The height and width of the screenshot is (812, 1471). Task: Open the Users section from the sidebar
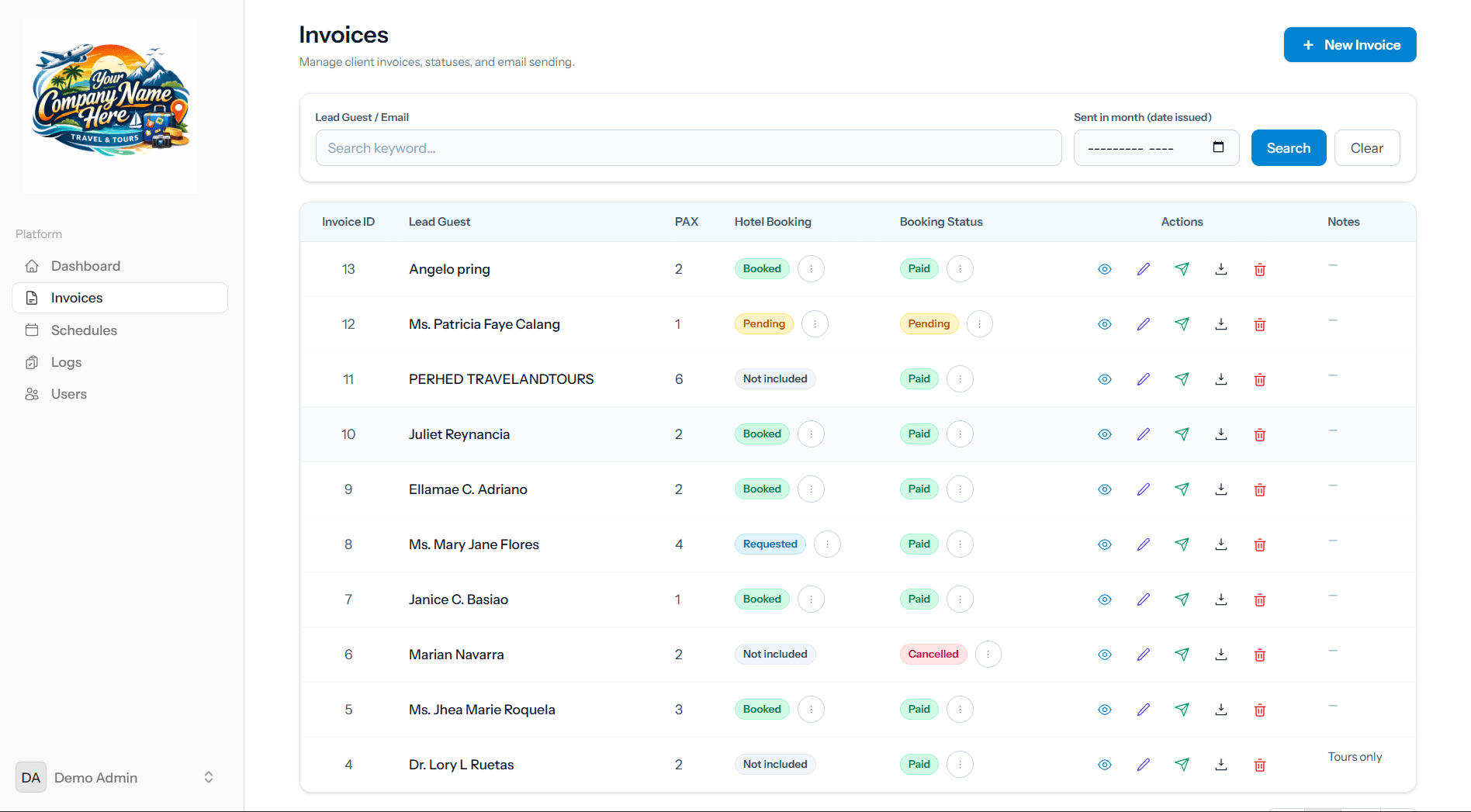click(x=68, y=393)
